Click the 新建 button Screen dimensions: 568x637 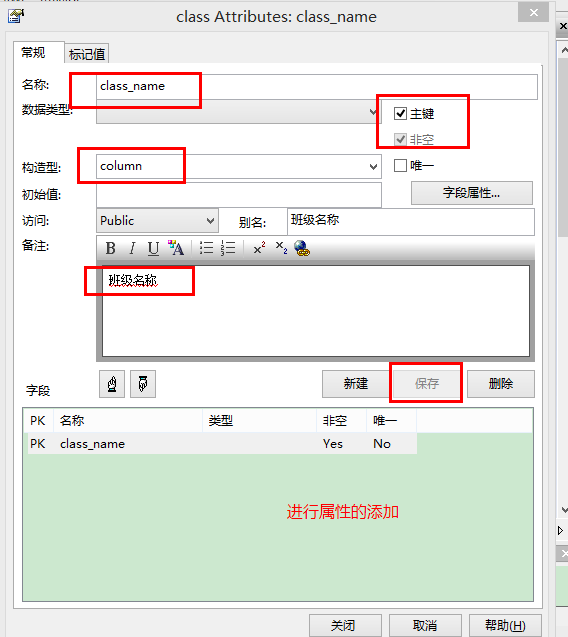click(356, 384)
